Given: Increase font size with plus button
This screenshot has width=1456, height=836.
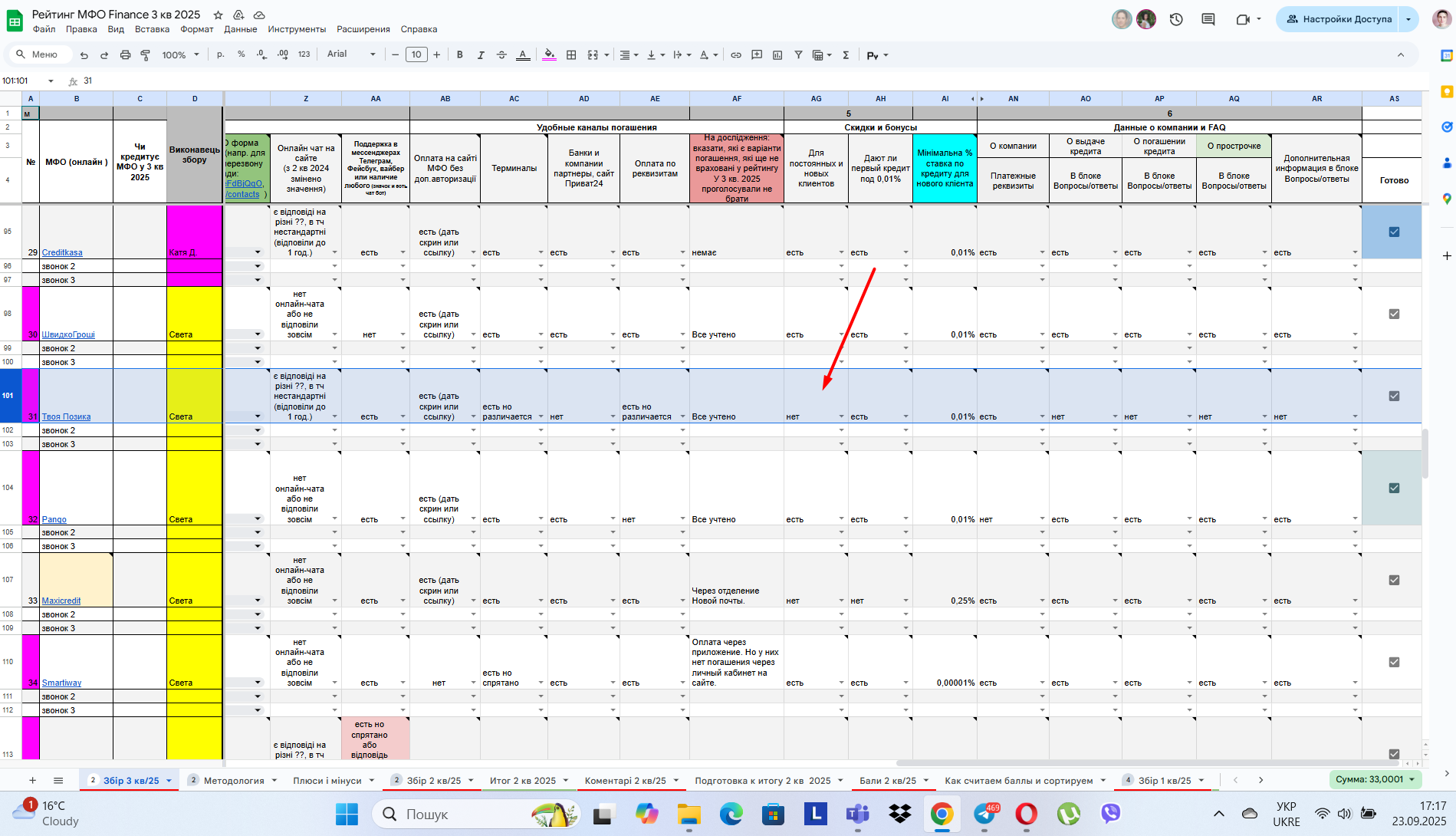Looking at the screenshot, I should pyautogui.click(x=437, y=54).
